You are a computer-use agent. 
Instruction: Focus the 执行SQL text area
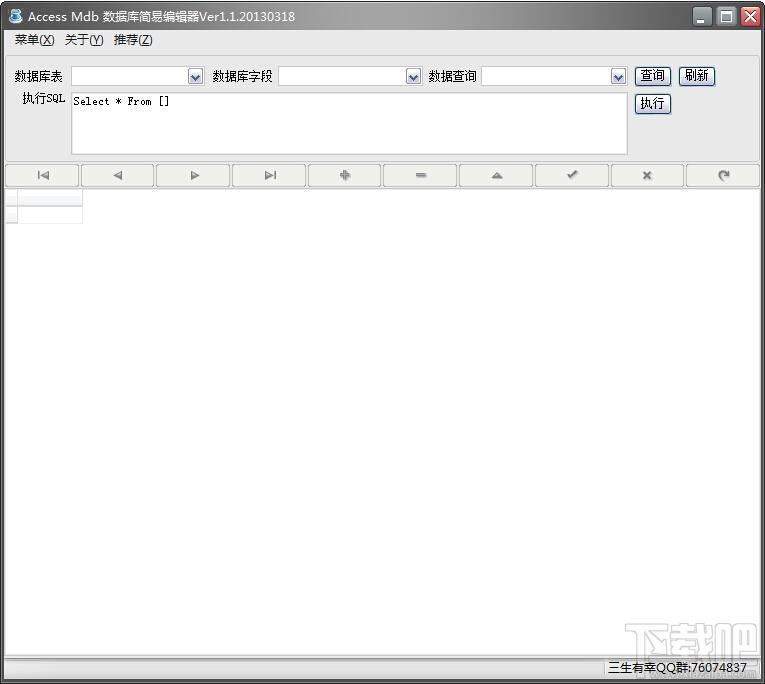[x=349, y=123]
